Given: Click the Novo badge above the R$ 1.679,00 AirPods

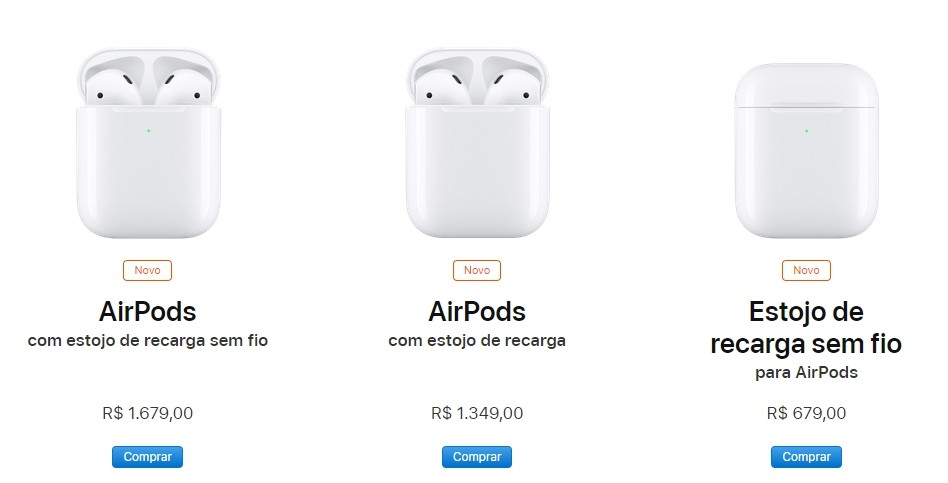Looking at the screenshot, I should pyautogui.click(x=148, y=270).
